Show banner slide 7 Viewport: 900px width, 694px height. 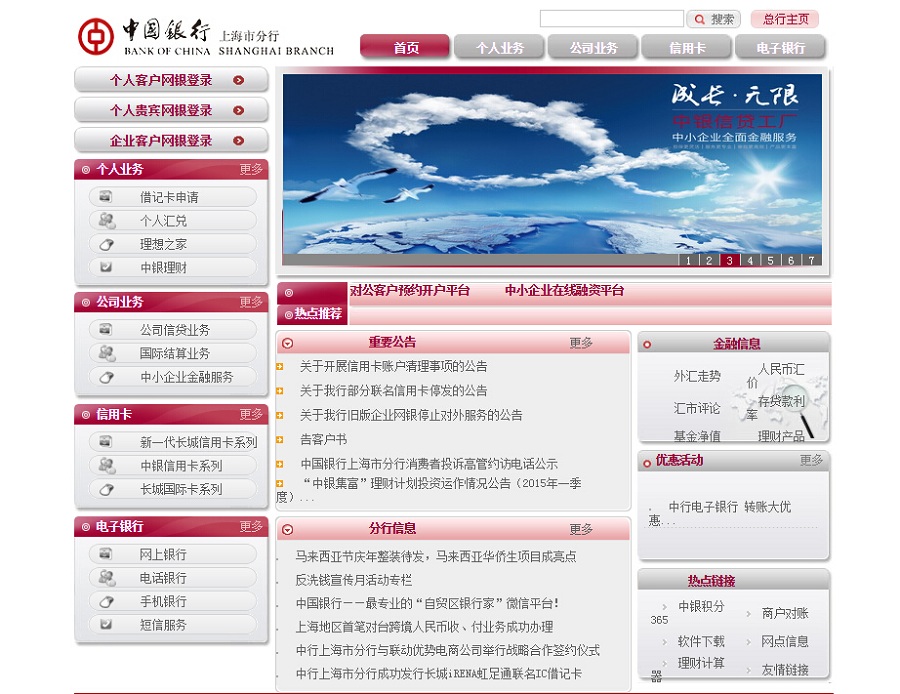[x=812, y=260]
